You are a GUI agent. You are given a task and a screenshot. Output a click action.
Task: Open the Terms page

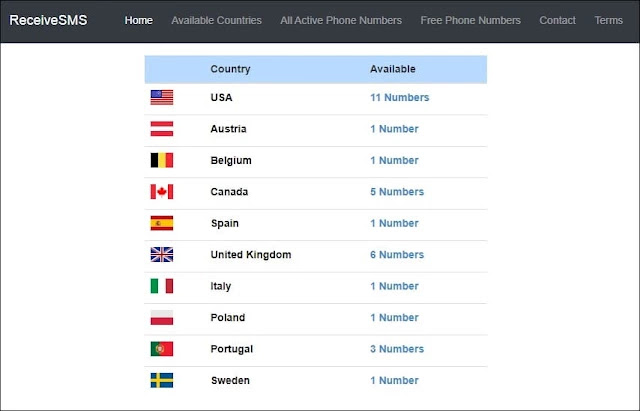point(609,20)
